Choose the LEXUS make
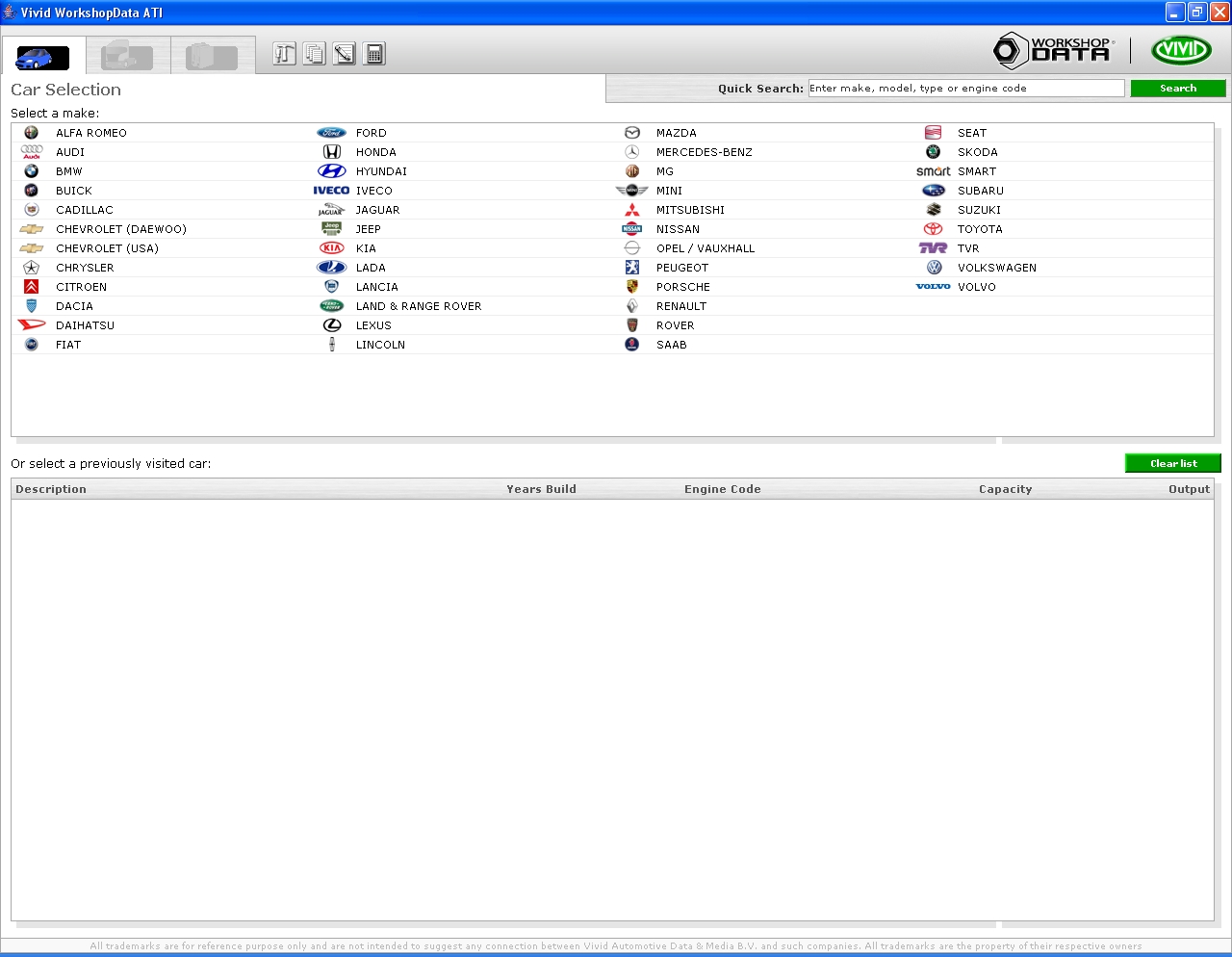The height and width of the screenshot is (957, 1232). [373, 325]
